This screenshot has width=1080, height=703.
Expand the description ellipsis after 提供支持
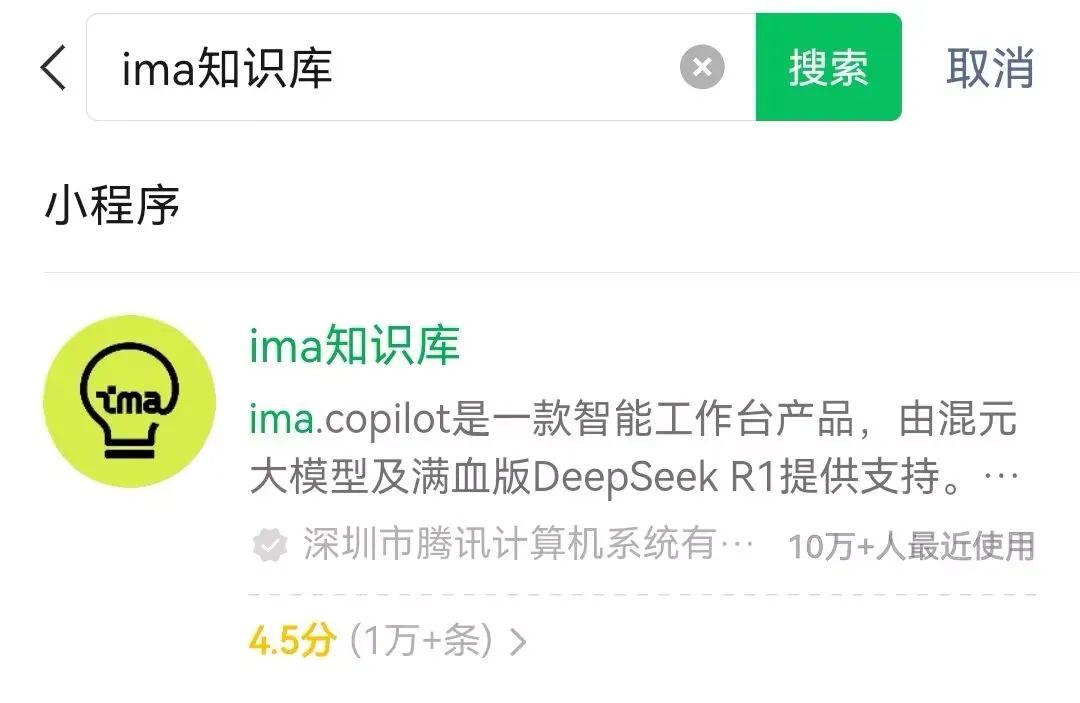tap(1001, 476)
